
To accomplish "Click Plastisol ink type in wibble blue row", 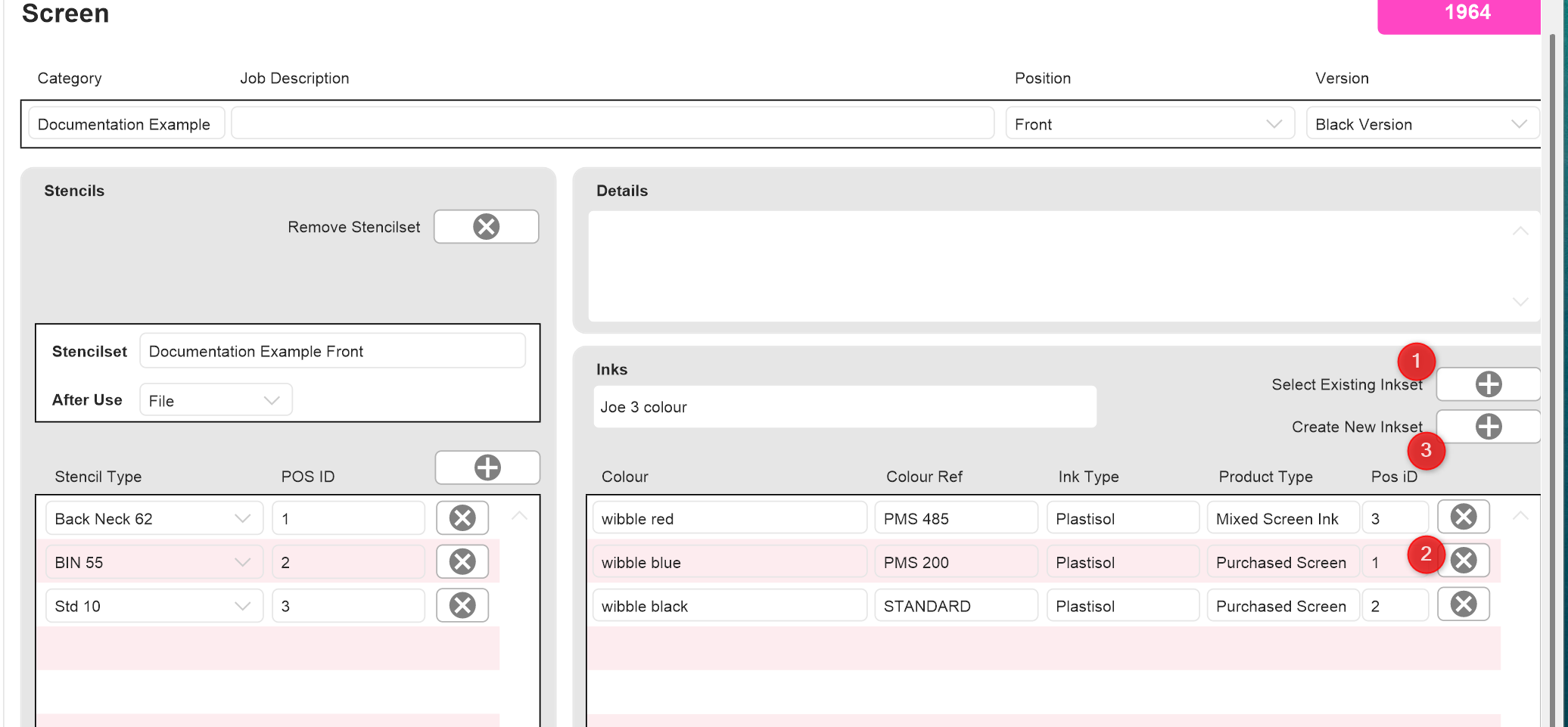I will (x=1123, y=562).
